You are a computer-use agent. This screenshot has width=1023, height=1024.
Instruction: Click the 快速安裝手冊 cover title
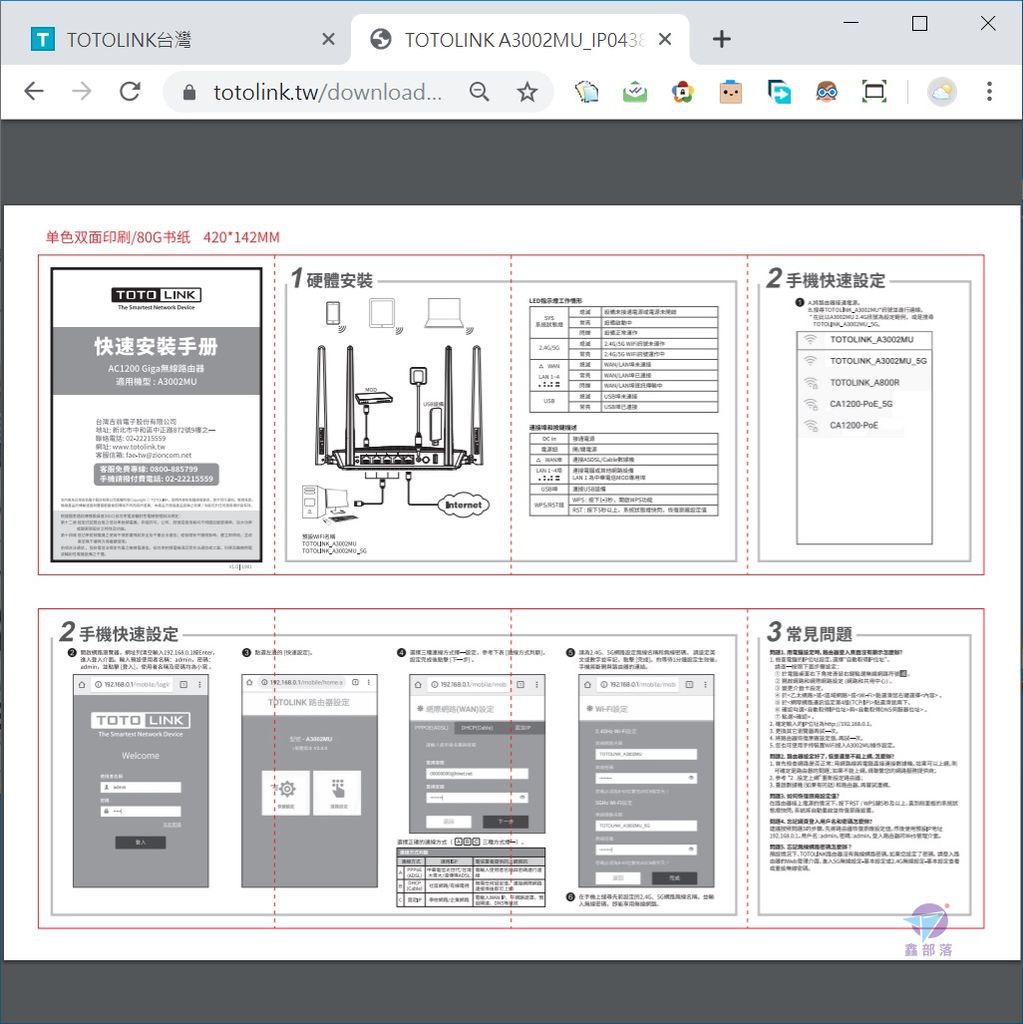point(156,346)
